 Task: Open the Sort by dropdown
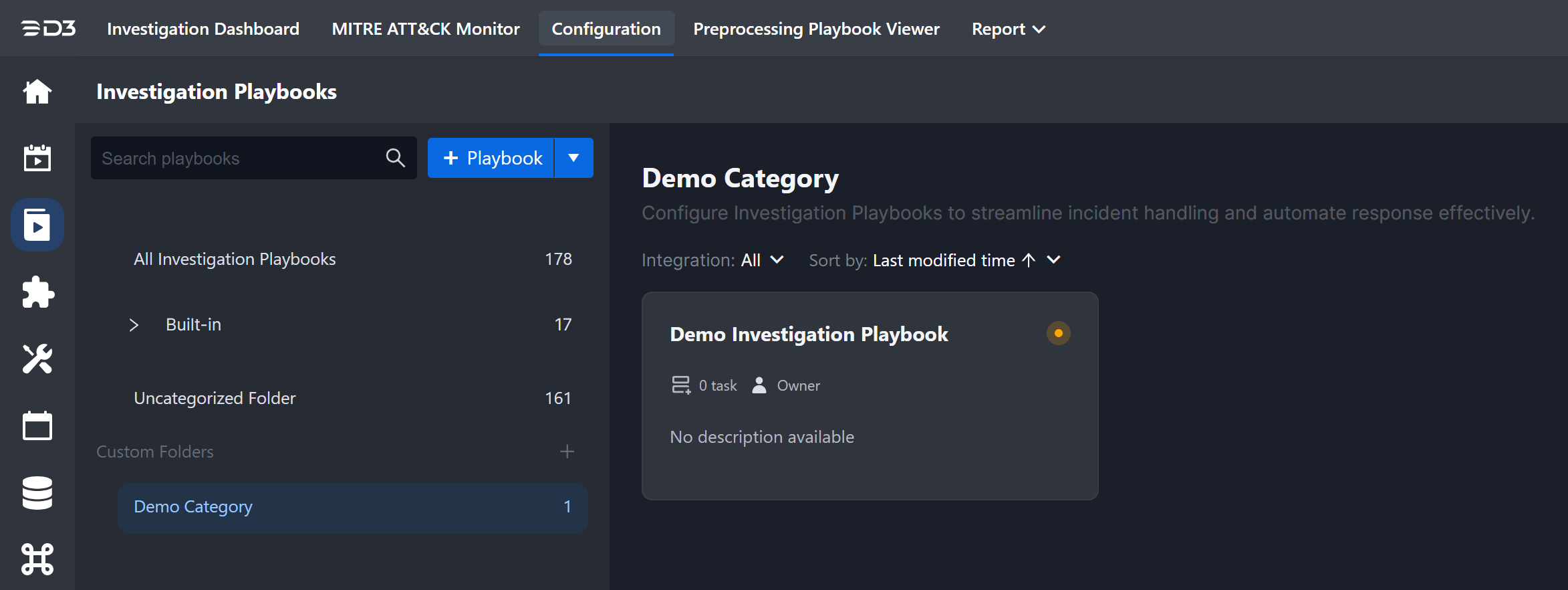(x=1053, y=260)
